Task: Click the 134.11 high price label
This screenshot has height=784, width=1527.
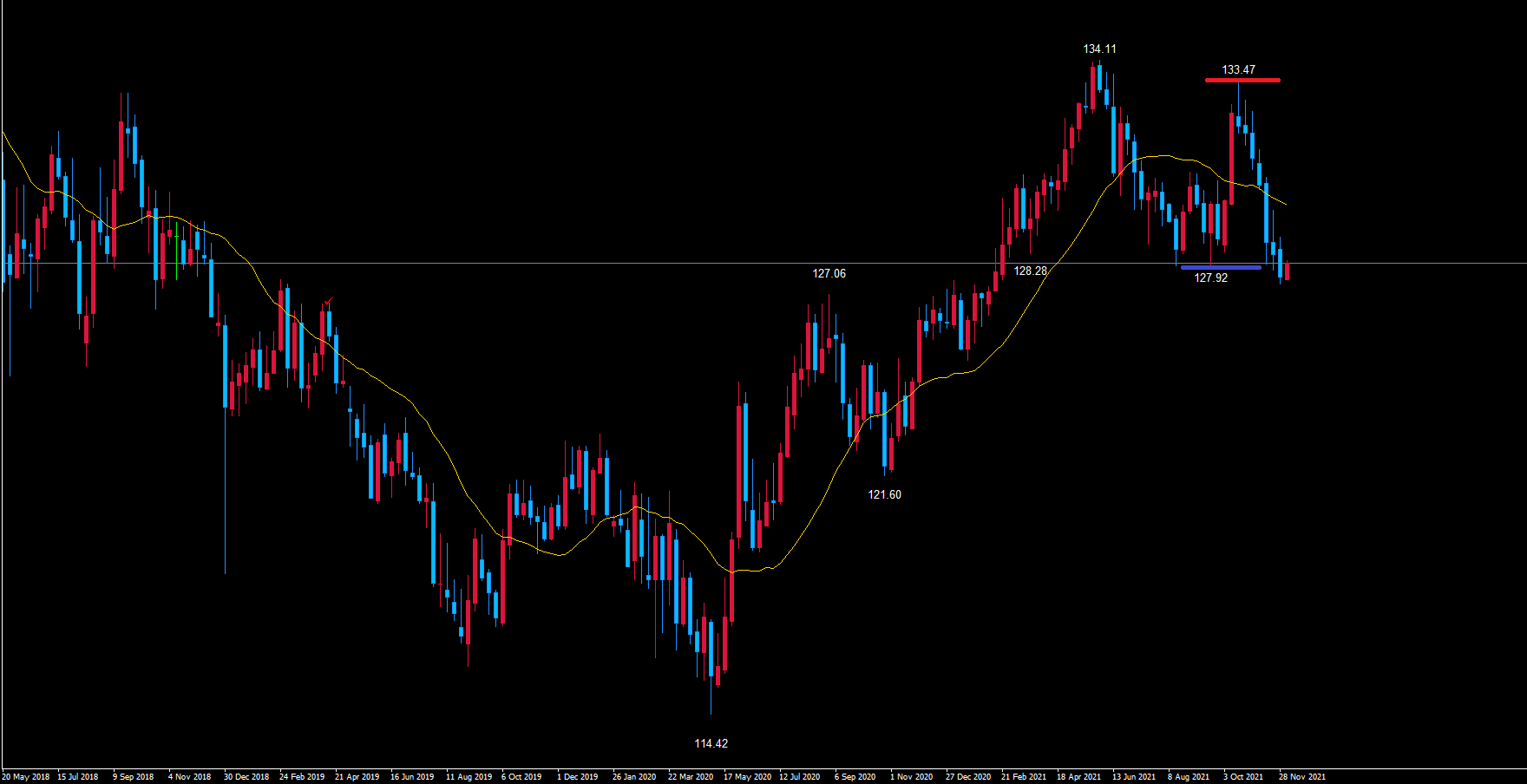Action: [1099, 49]
